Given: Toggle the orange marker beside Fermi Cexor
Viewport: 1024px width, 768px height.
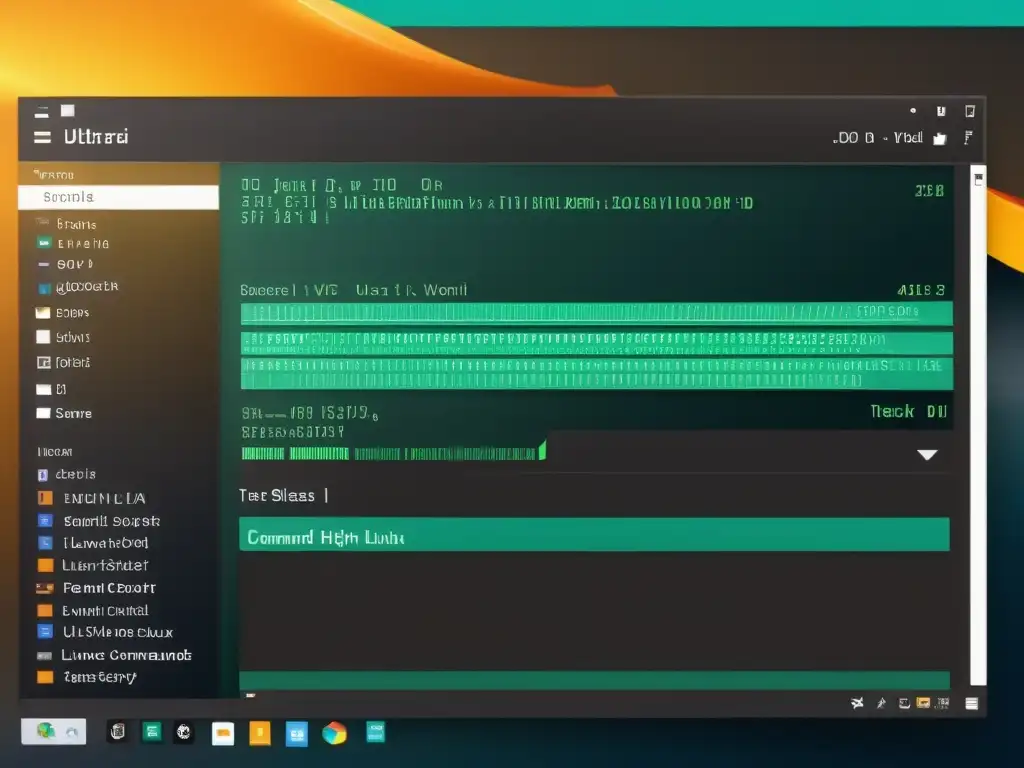Looking at the screenshot, I should point(43,588).
